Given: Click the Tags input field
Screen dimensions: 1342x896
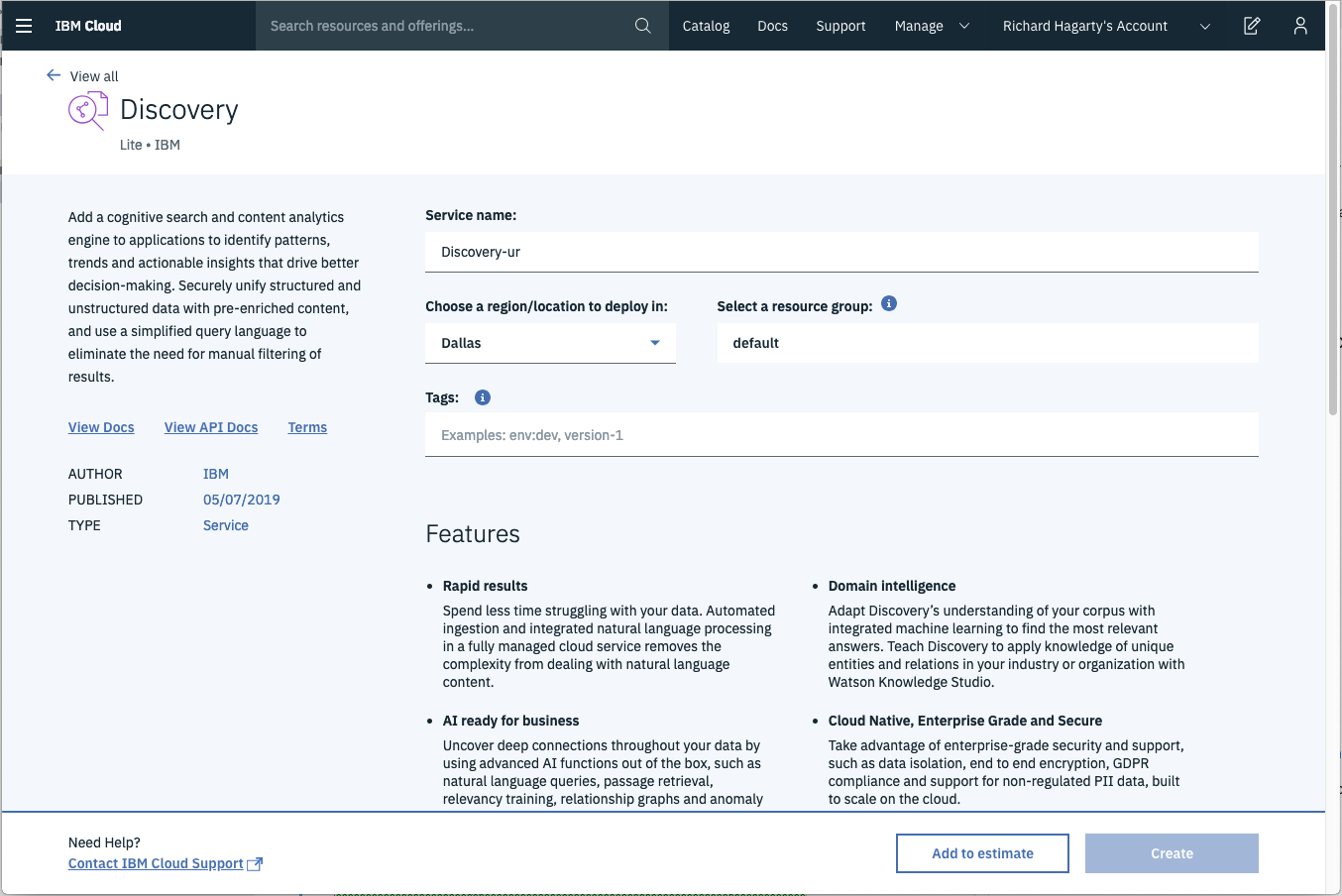Looking at the screenshot, I should (841, 435).
